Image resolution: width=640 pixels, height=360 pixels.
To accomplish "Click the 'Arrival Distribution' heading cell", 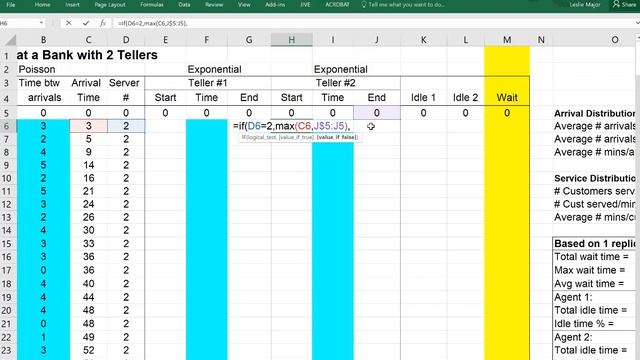I will (x=594, y=113).
